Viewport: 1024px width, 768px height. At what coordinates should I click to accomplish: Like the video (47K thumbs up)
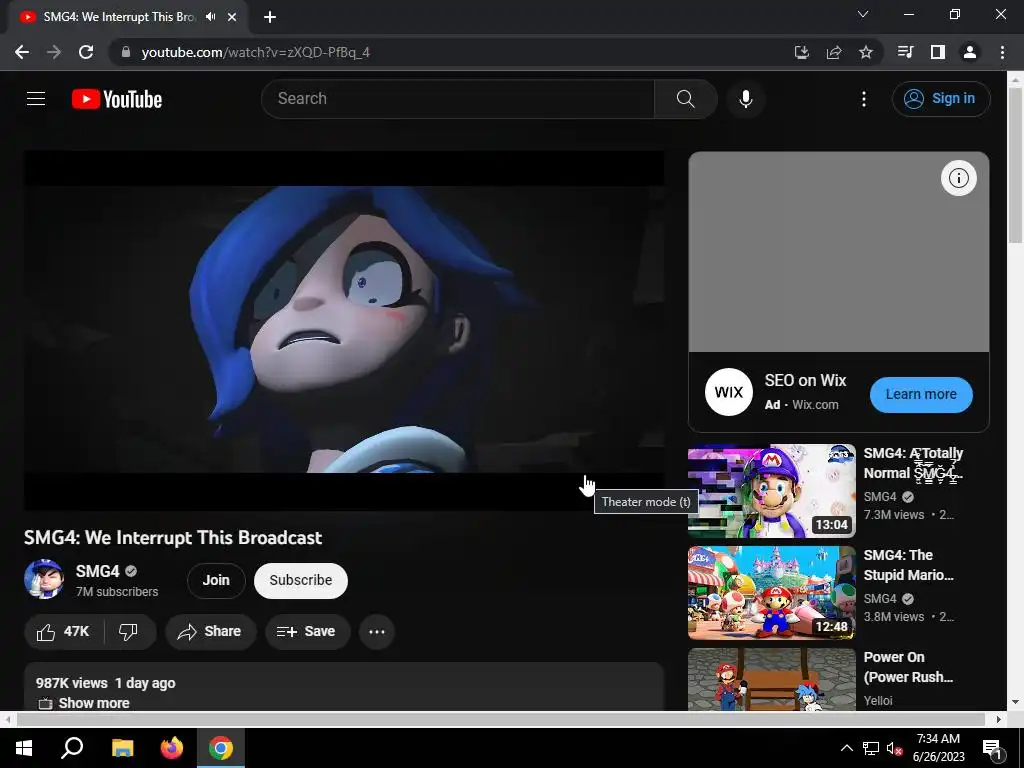click(x=63, y=632)
